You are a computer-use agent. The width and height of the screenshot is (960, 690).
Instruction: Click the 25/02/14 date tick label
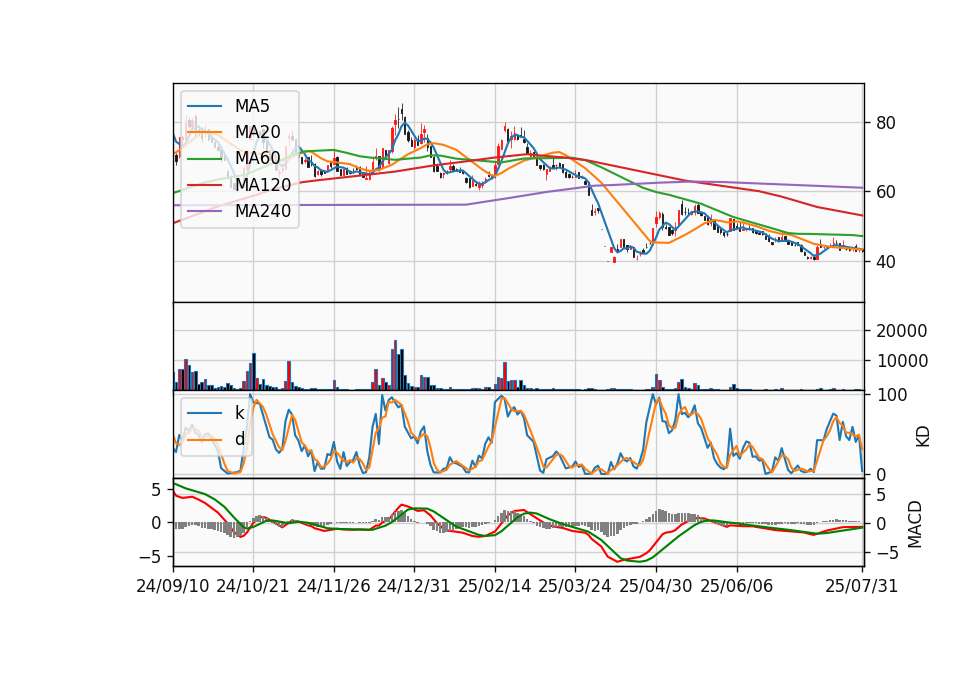pos(495,586)
